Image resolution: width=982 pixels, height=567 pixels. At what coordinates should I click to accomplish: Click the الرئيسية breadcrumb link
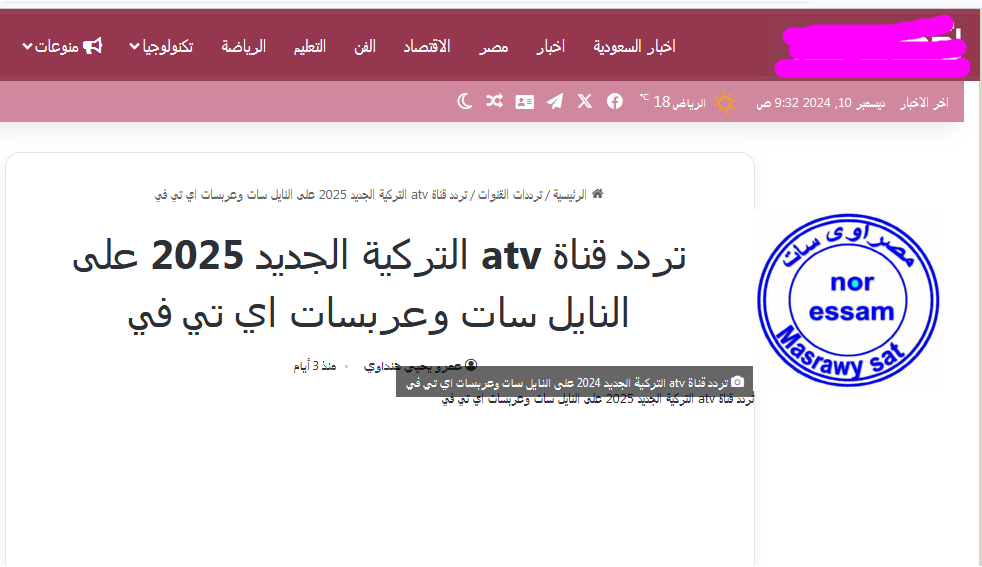[x=569, y=195]
